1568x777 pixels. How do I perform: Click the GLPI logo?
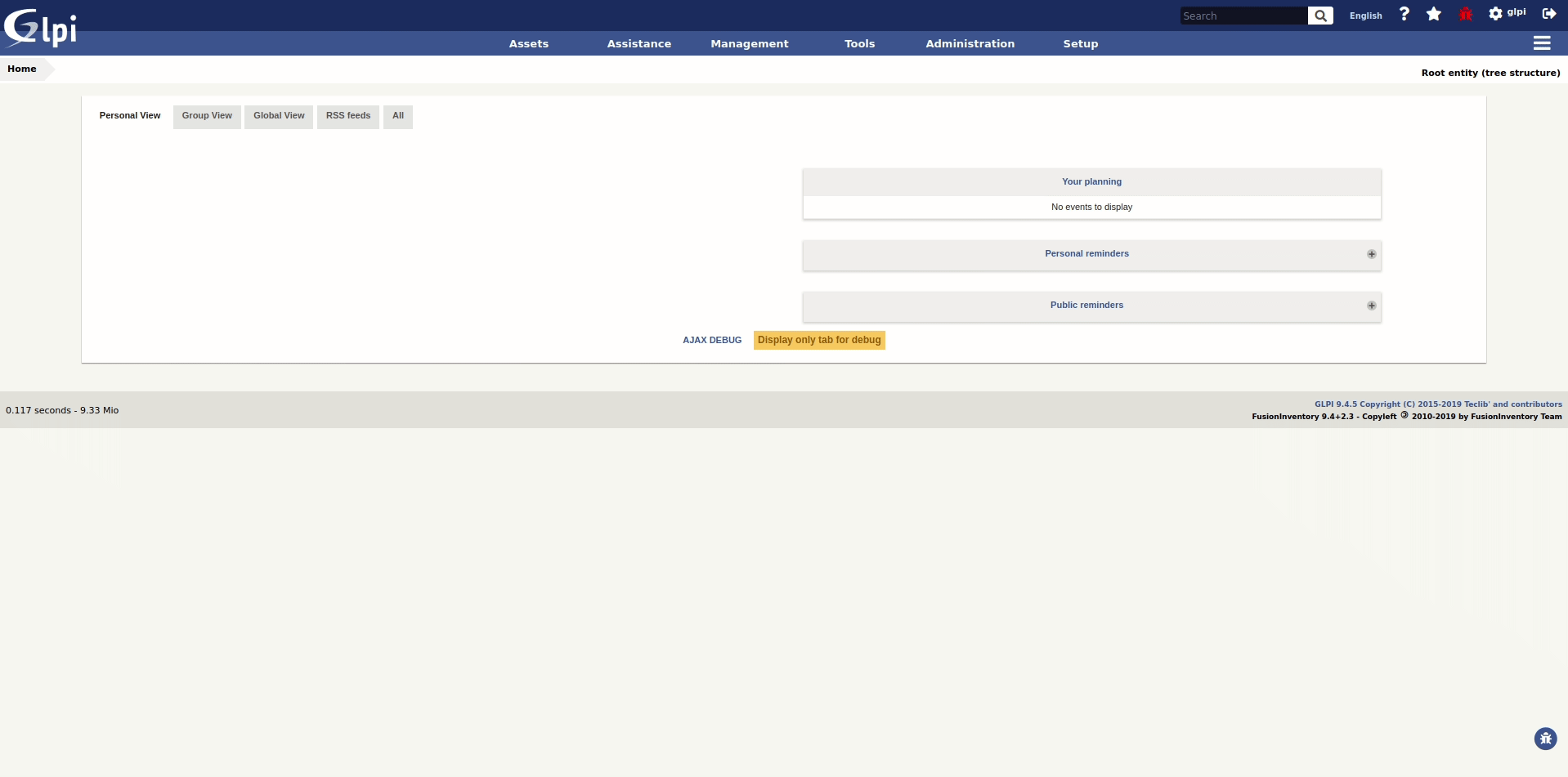(39, 27)
